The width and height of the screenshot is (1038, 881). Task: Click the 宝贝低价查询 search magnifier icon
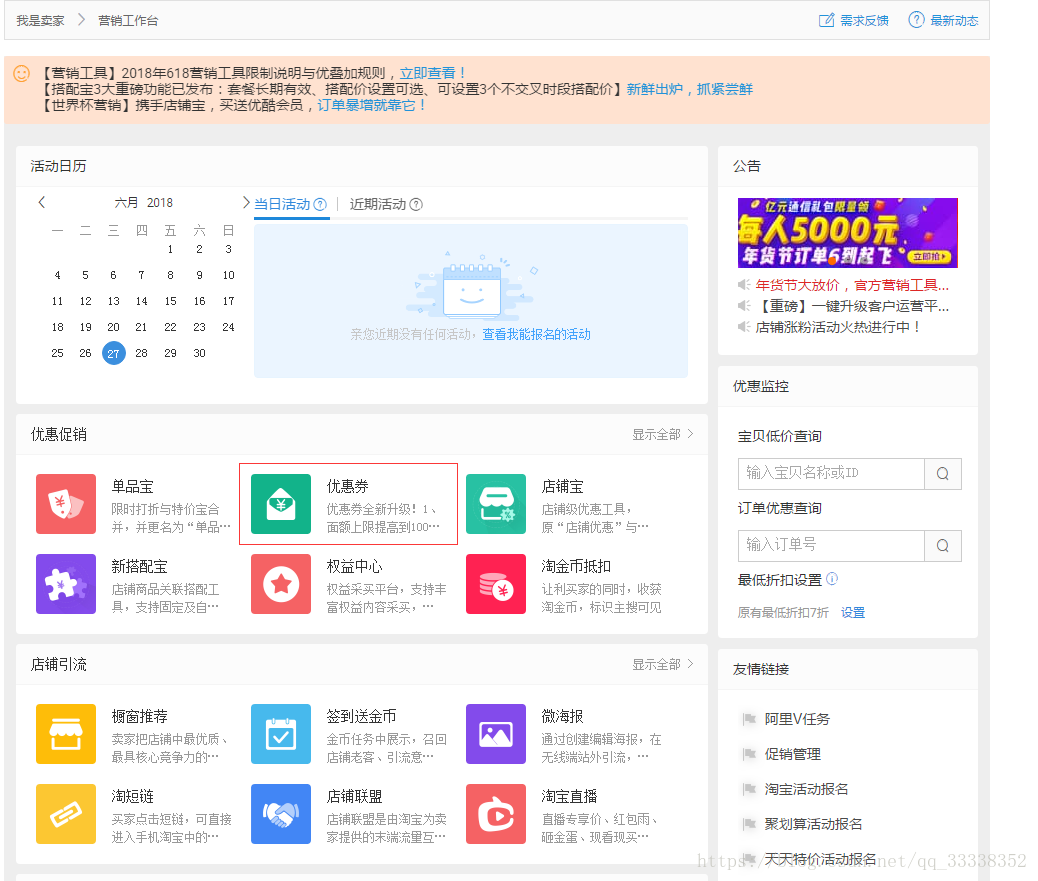943,474
